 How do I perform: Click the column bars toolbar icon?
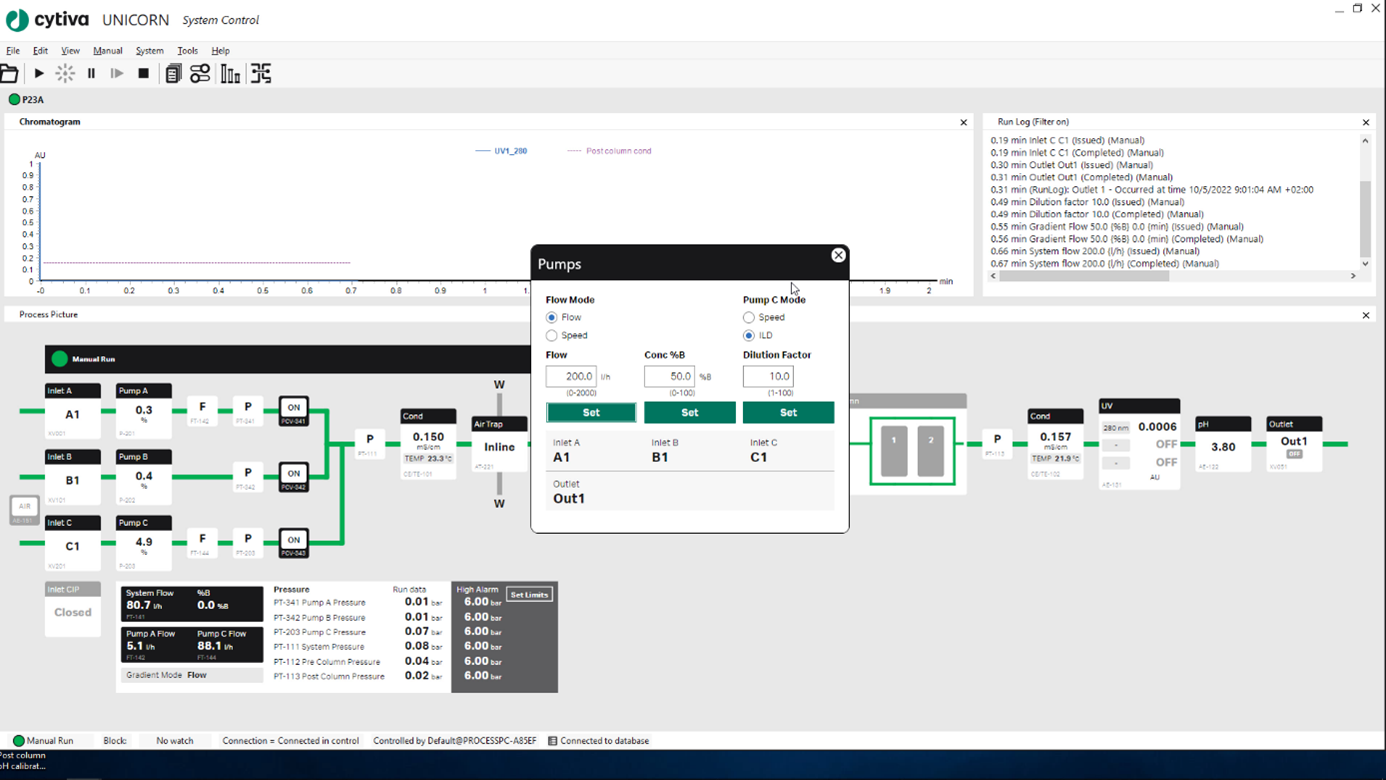(230, 74)
